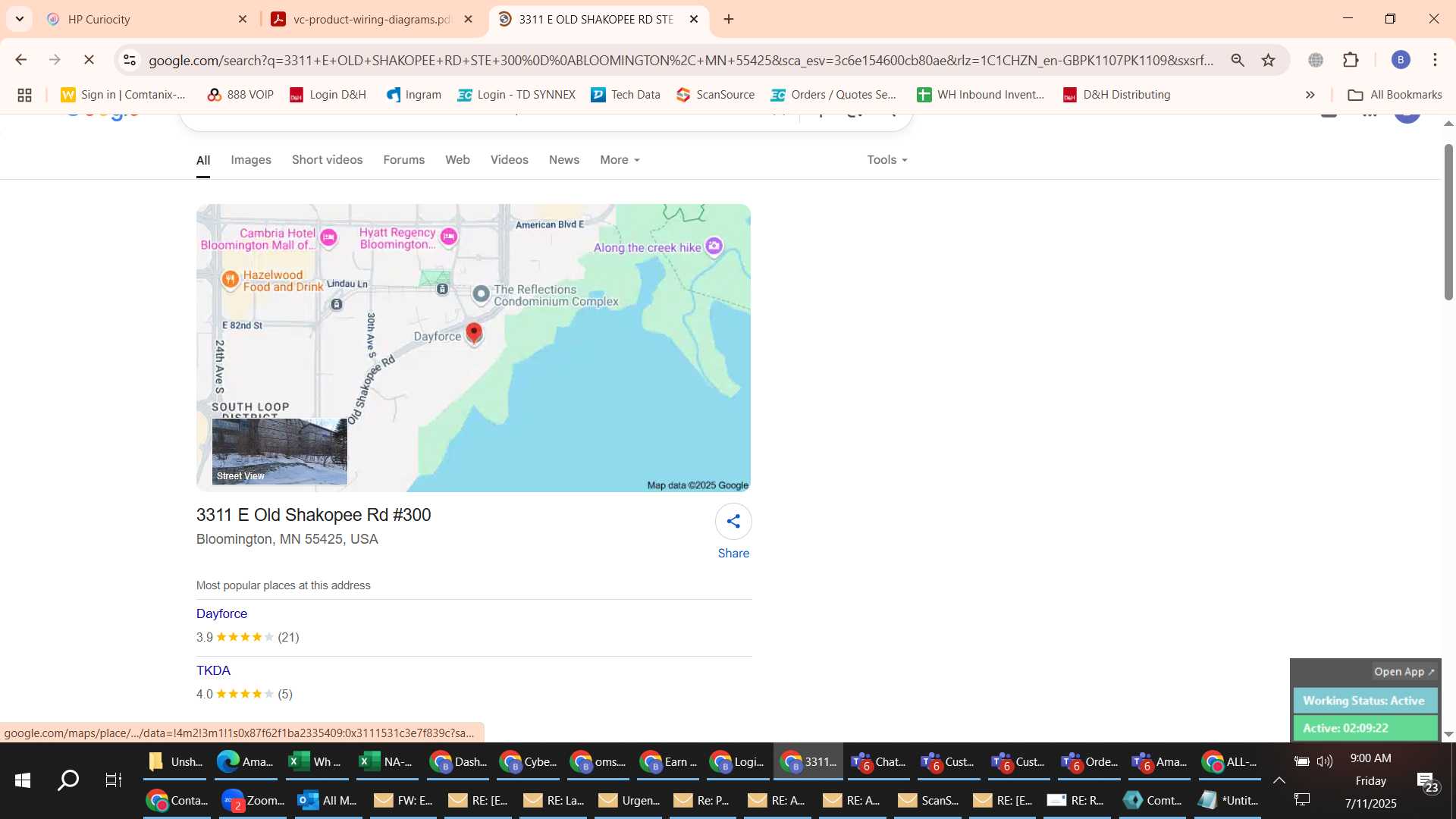Image resolution: width=1456 pixels, height=819 pixels.
Task: Select the Forums search tab
Action: tap(403, 160)
